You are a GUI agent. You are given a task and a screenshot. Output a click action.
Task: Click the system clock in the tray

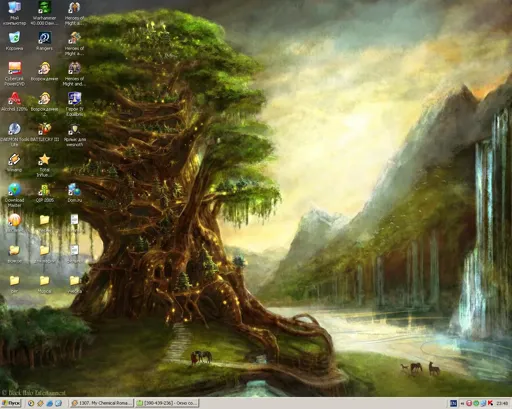point(502,403)
